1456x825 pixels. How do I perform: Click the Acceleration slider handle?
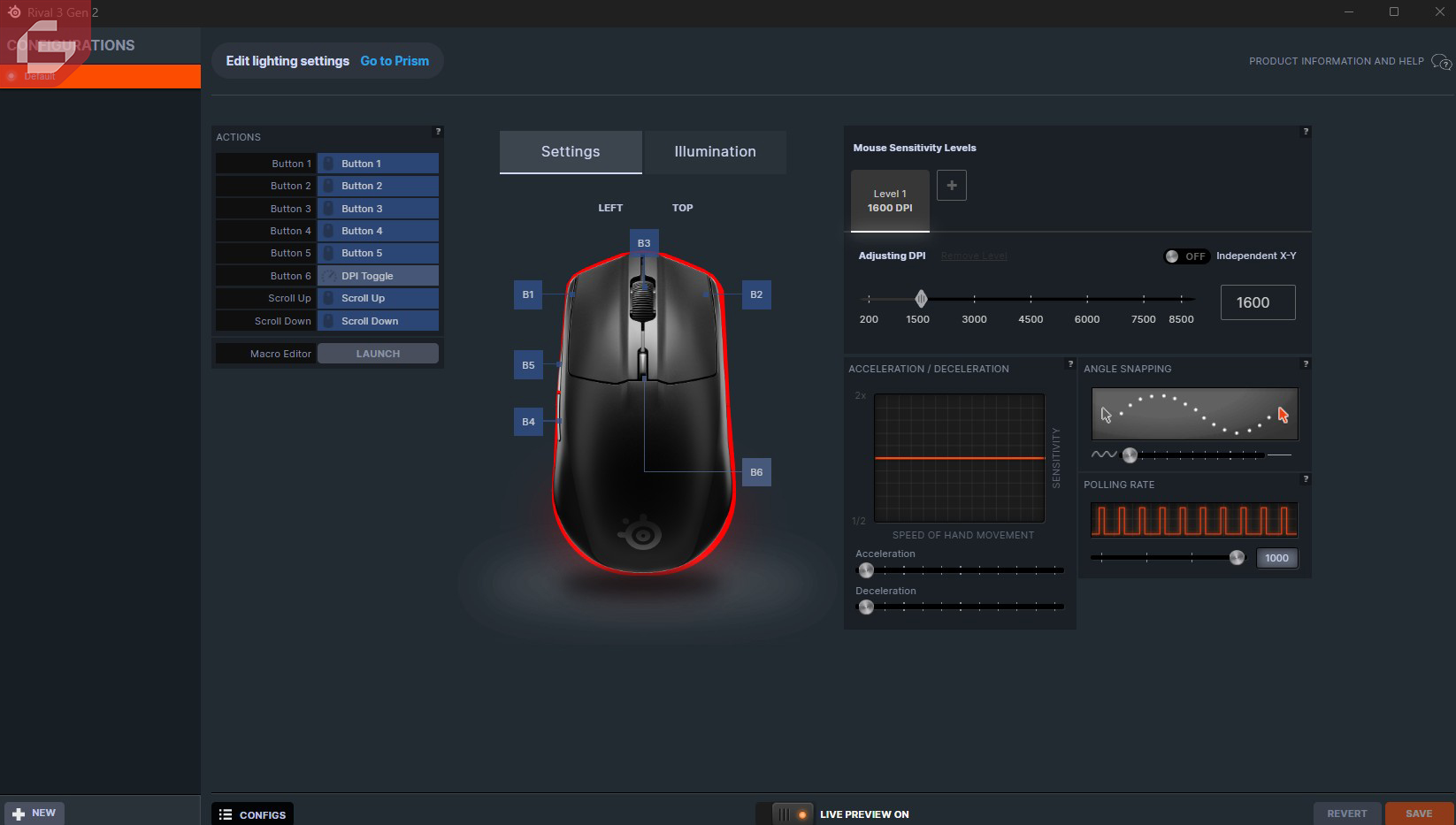[866, 570]
